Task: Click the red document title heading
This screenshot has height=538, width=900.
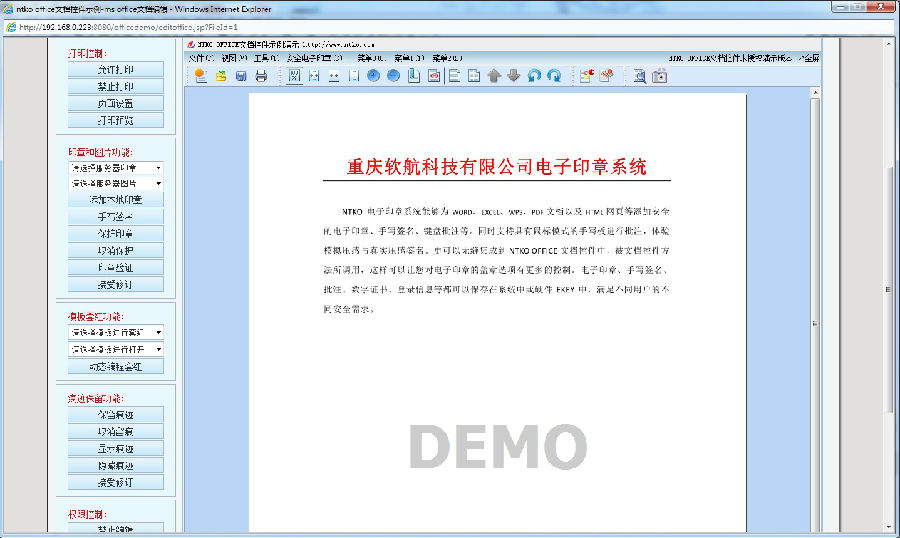Action: point(496,167)
